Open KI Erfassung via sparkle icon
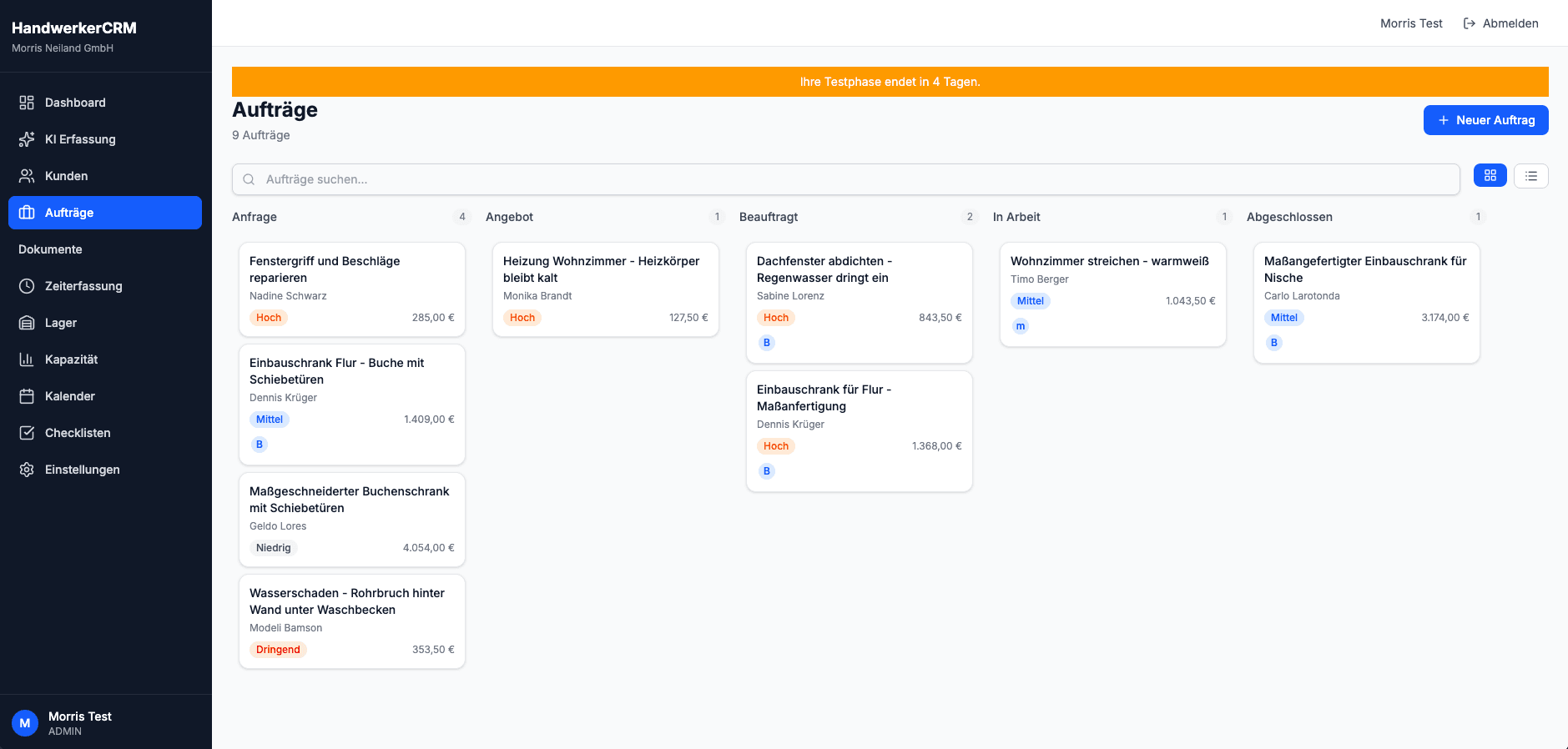The height and width of the screenshot is (749, 1568). (x=27, y=139)
